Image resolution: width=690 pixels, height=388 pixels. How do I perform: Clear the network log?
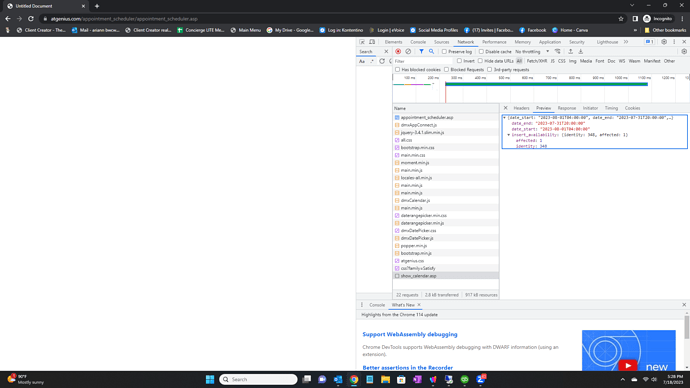pyautogui.click(x=408, y=51)
